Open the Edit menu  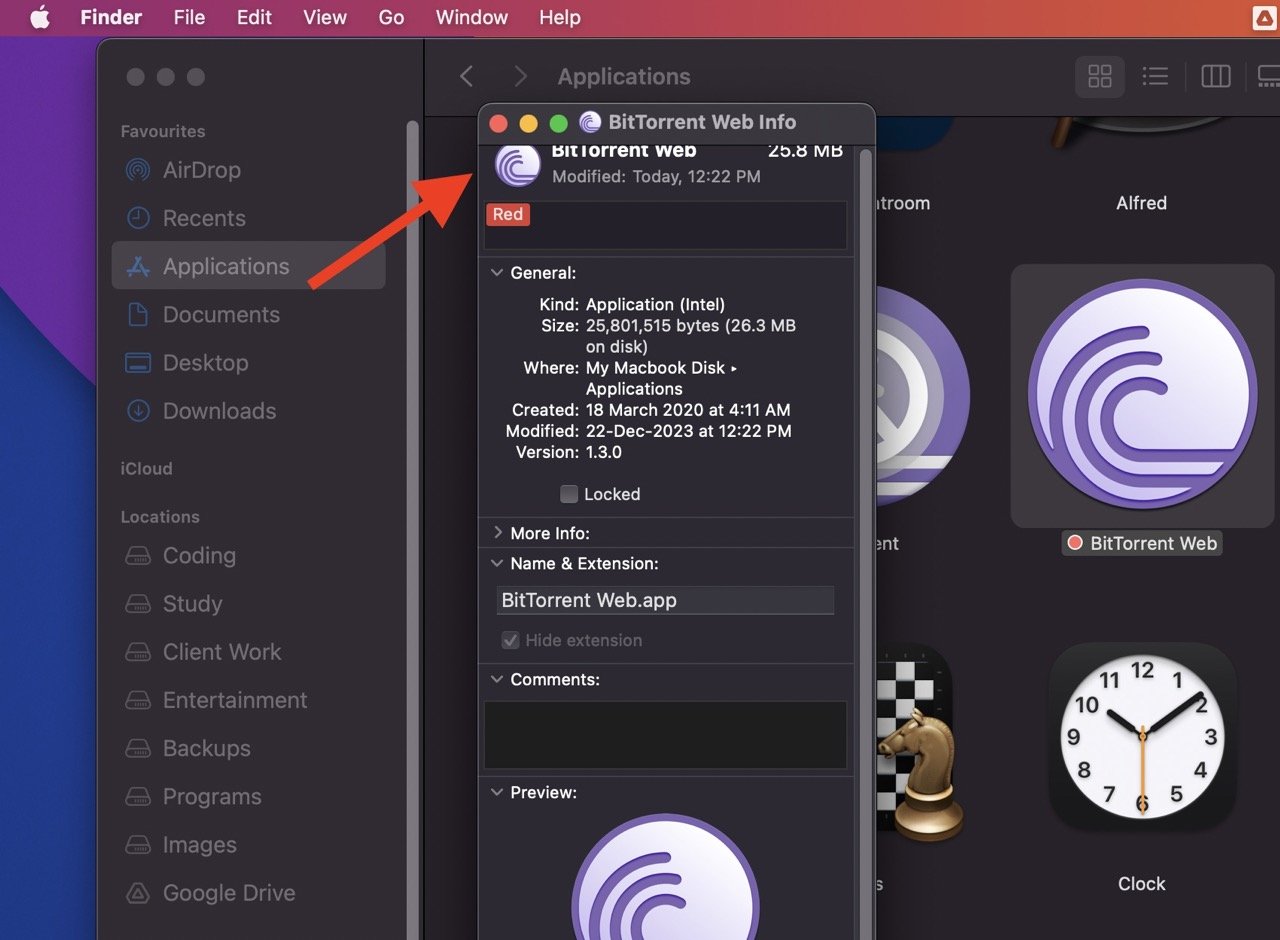point(254,18)
